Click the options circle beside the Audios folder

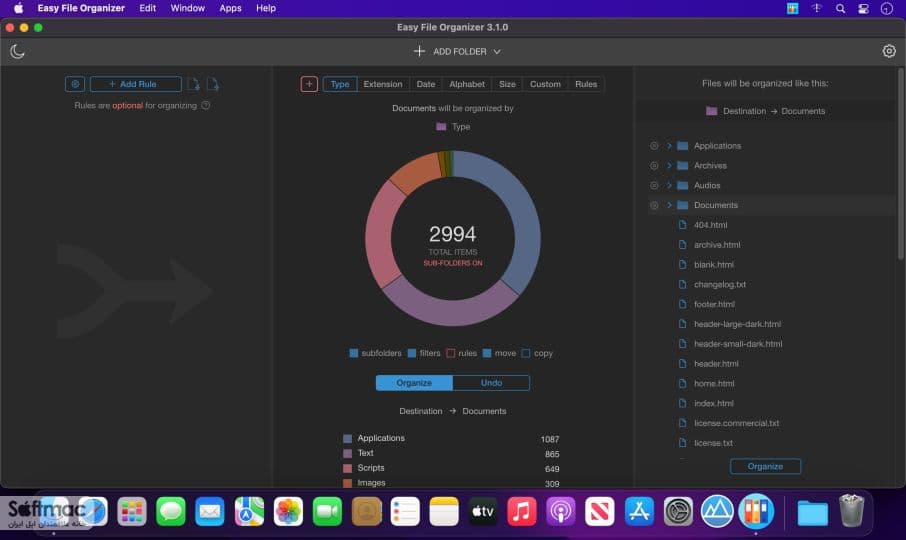tap(654, 185)
